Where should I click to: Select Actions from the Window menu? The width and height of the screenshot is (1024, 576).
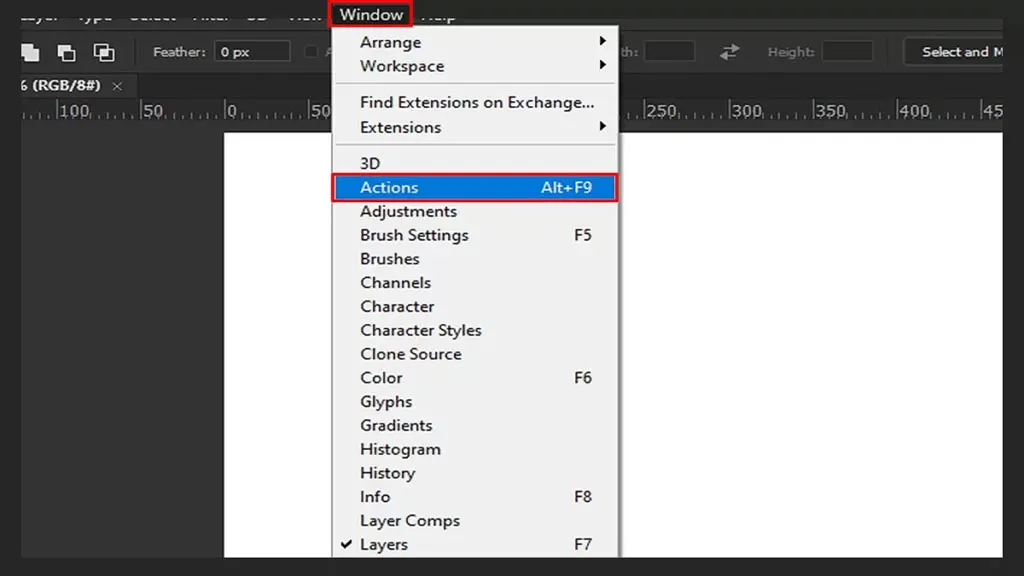point(475,187)
